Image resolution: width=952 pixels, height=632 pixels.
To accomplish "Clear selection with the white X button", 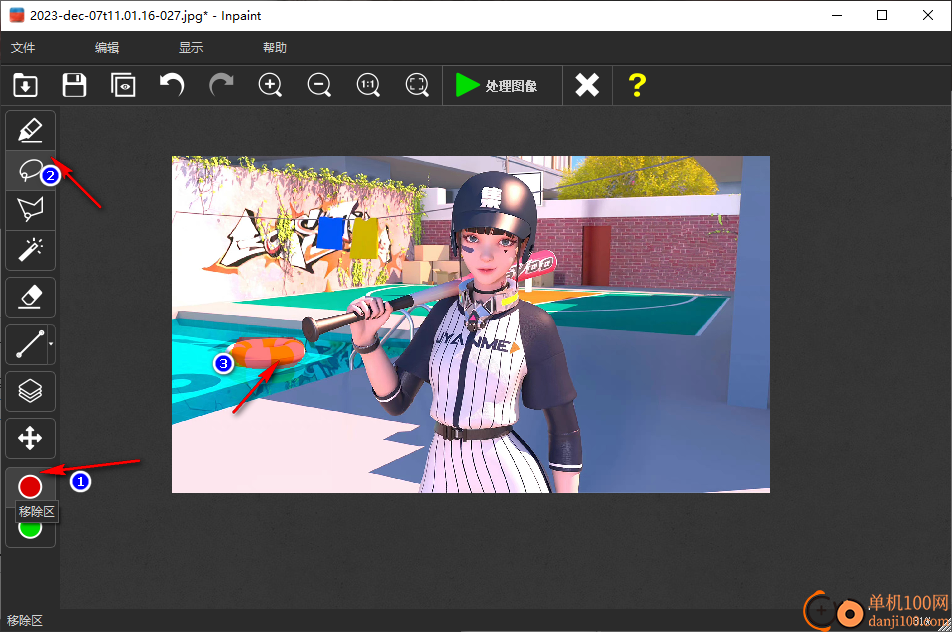I will 587,86.
